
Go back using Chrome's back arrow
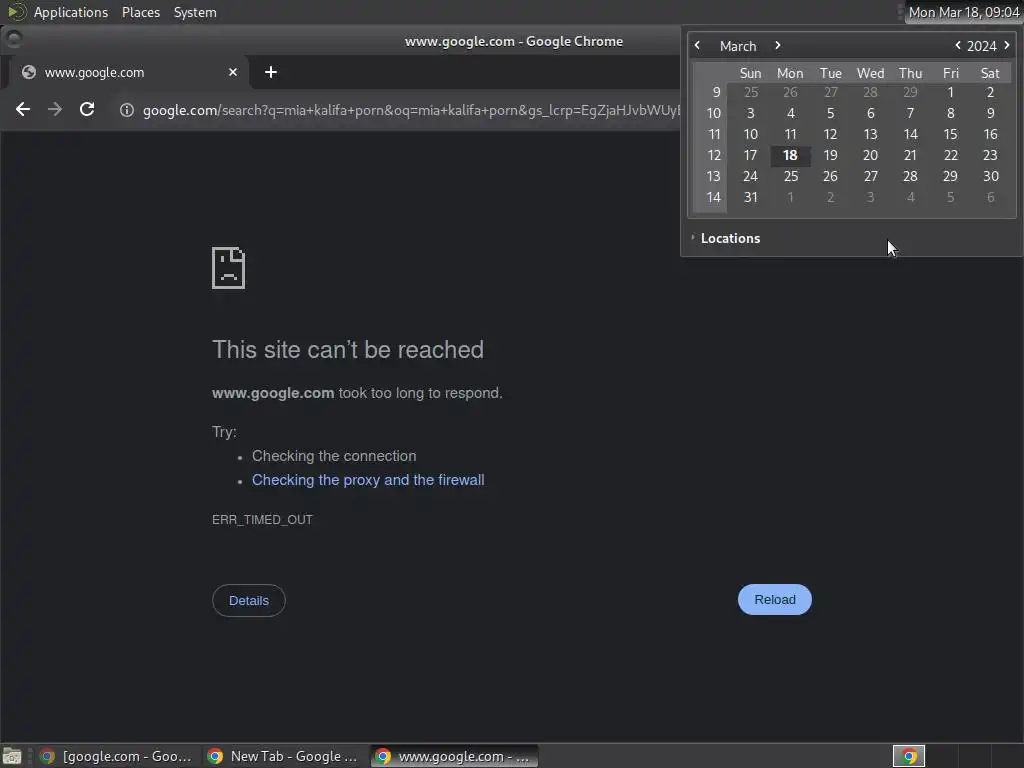tap(23, 109)
